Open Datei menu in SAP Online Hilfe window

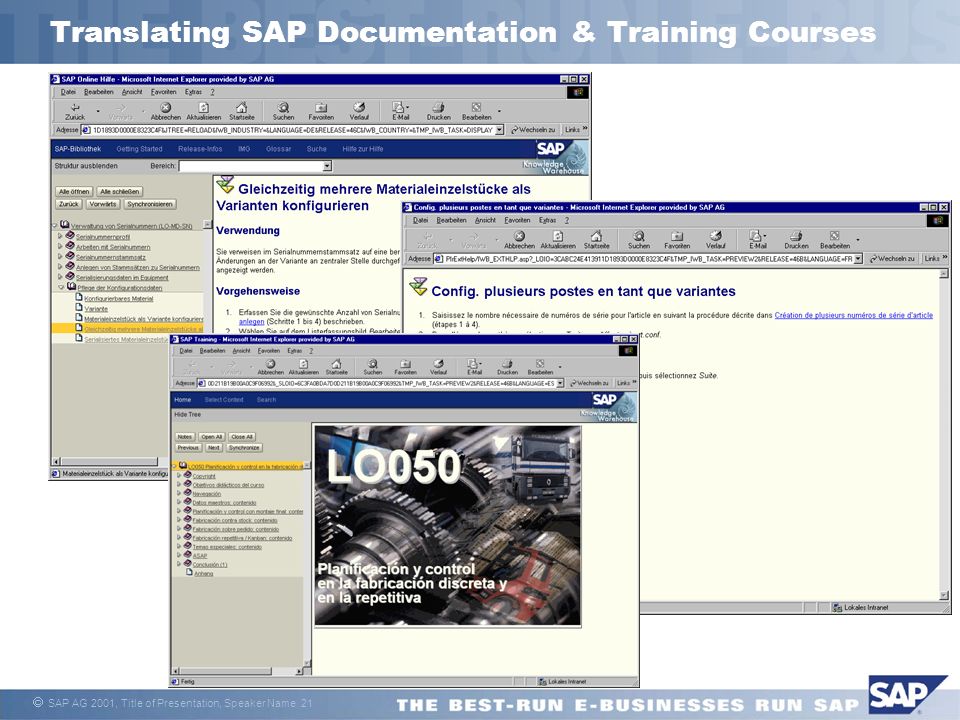68,92
